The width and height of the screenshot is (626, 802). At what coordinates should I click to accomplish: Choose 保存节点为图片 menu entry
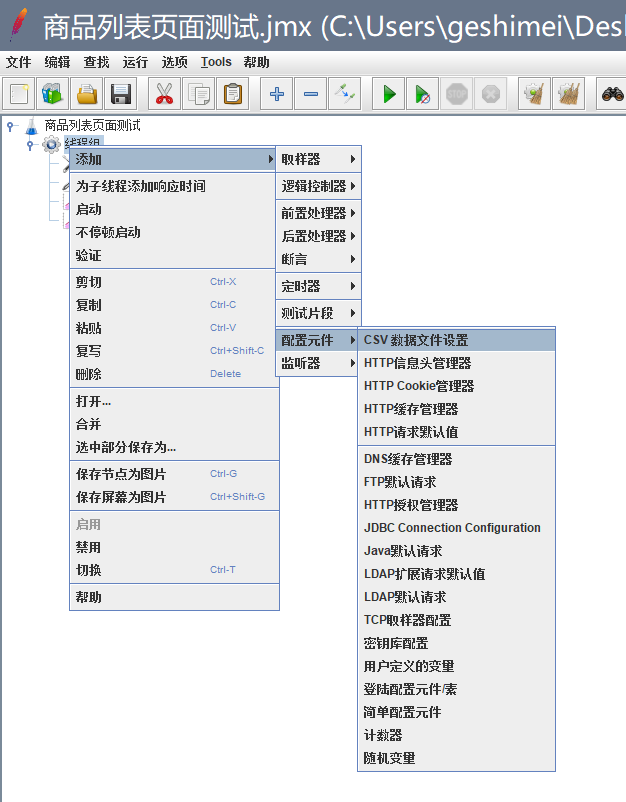pos(174,474)
